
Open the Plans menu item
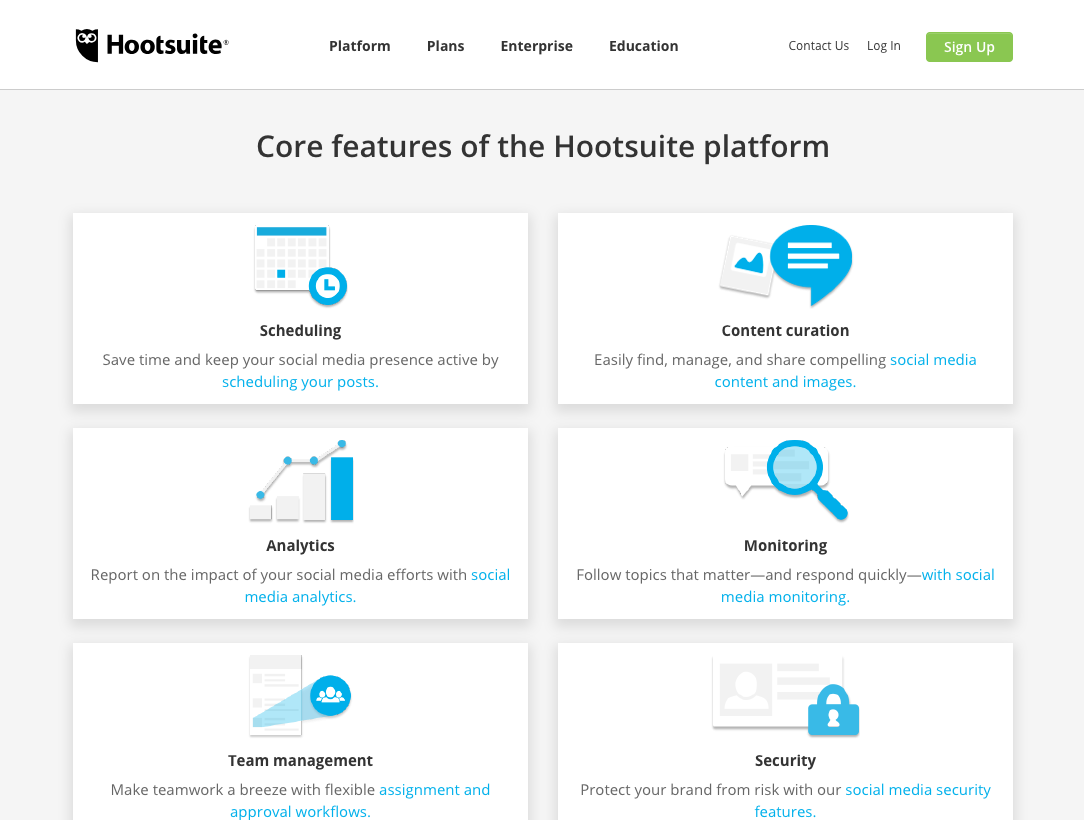point(445,46)
